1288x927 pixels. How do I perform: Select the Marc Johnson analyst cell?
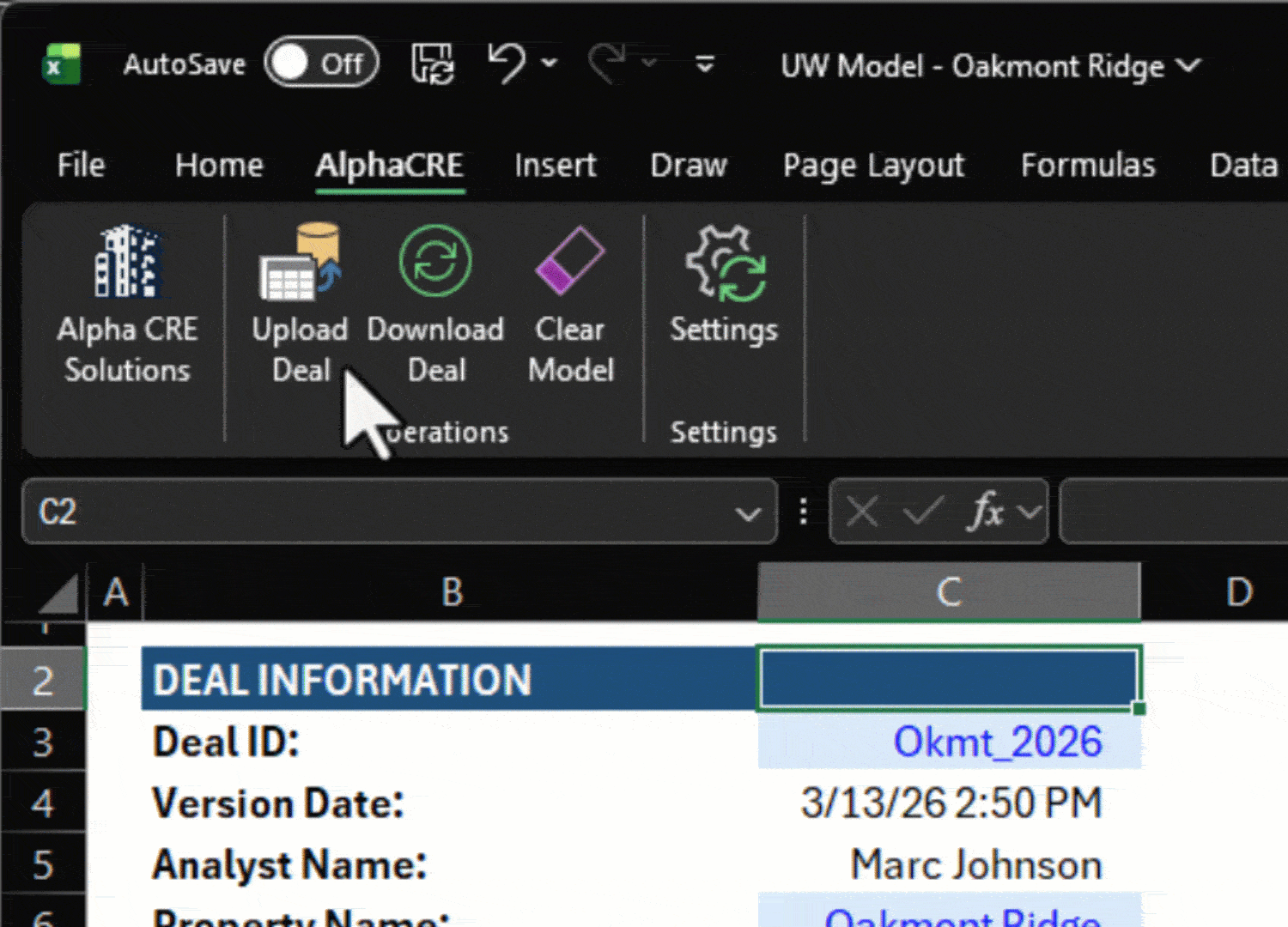[949, 864]
